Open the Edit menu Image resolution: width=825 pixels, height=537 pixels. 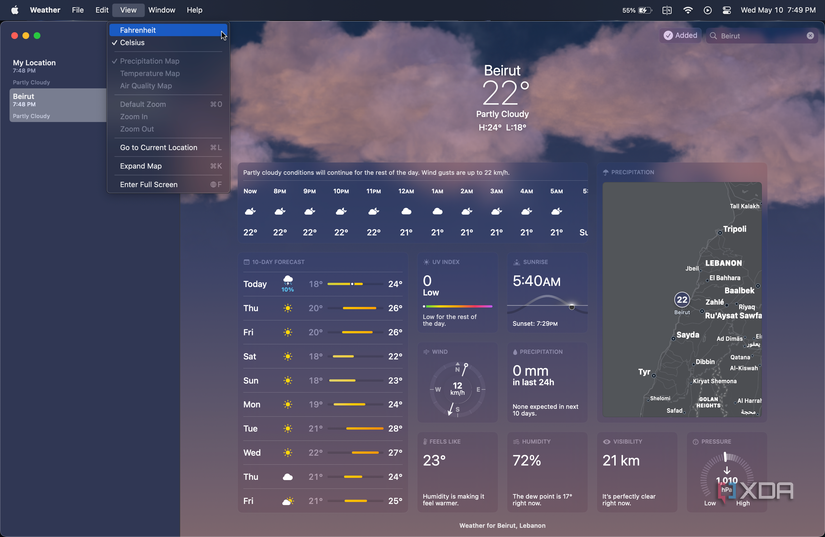coord(102,10)
